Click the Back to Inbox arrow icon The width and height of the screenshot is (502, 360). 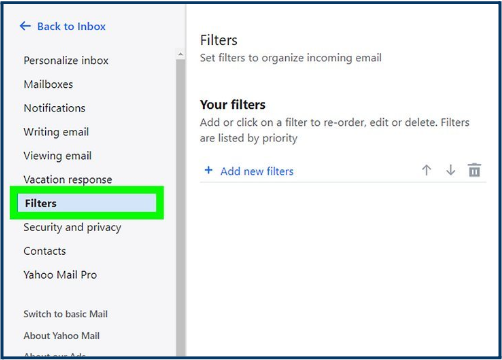25,26
